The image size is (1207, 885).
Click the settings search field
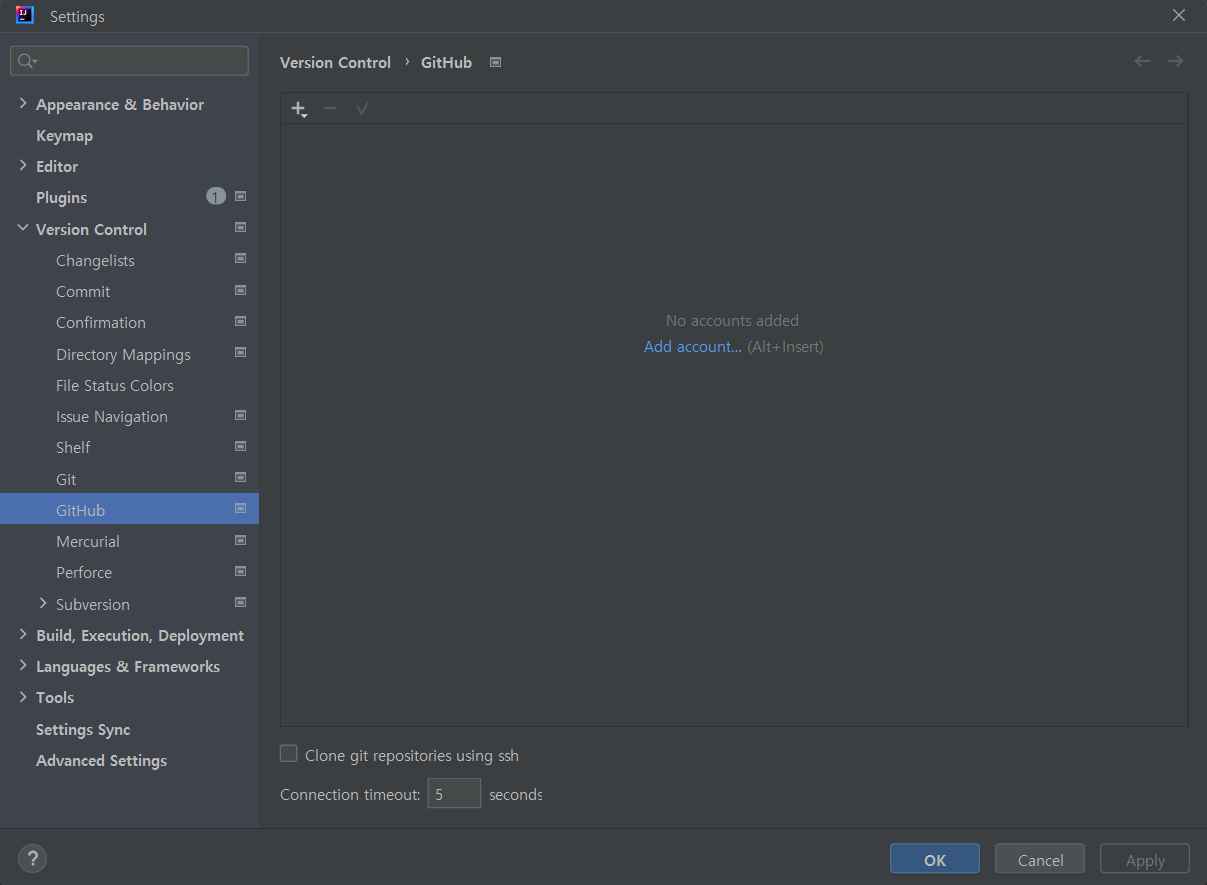130,61
